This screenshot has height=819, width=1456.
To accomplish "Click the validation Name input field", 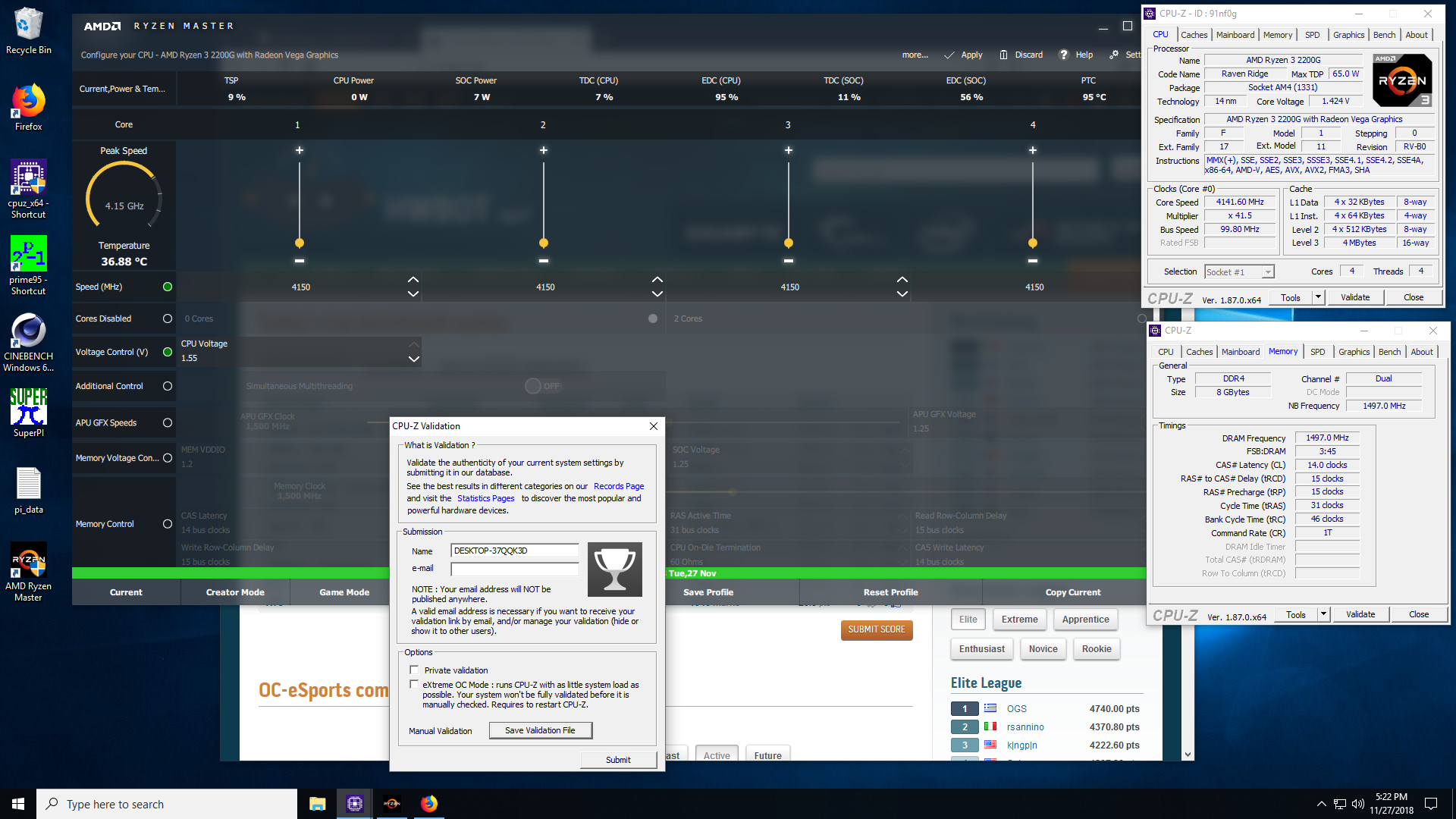I will pyautogui.click(x=515, y=551).
